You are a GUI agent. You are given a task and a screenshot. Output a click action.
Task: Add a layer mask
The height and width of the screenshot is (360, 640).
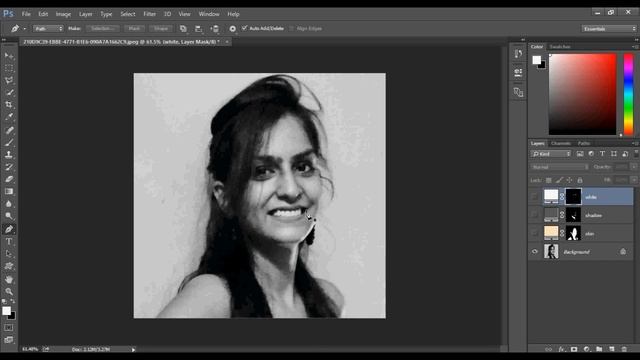click(x=574, y=349)
